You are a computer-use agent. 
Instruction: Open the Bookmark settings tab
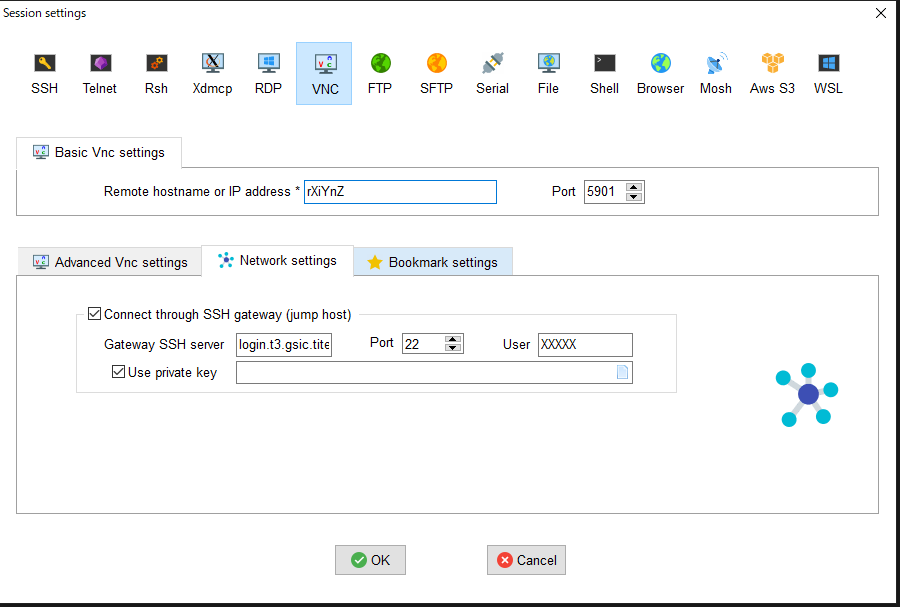coord(432,262)
